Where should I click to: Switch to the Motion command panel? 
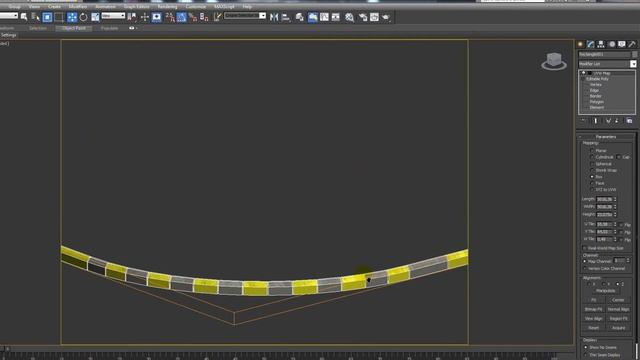click(x=611, y=44)
